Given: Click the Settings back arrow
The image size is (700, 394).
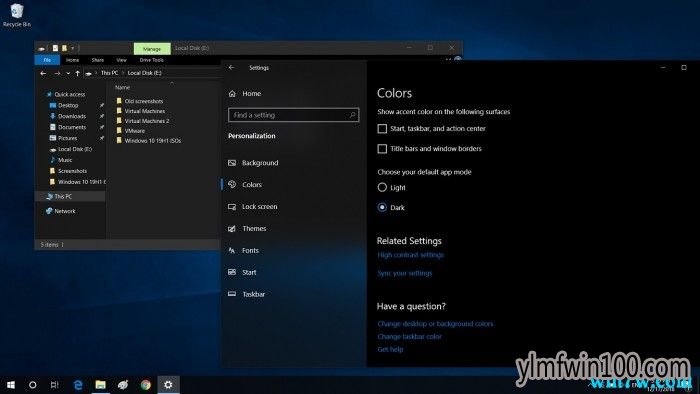Looking at the screenshot, I should [232, 67].
